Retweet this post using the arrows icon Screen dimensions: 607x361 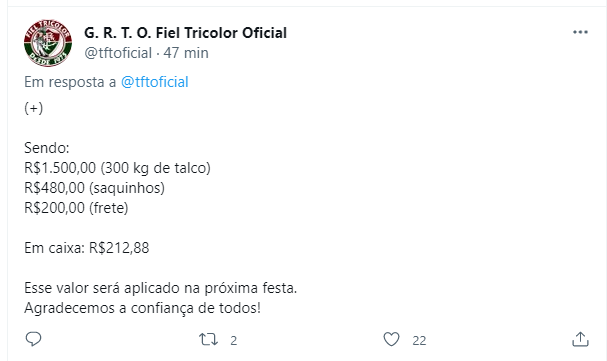pyautogui.click(x=208, y=340)
